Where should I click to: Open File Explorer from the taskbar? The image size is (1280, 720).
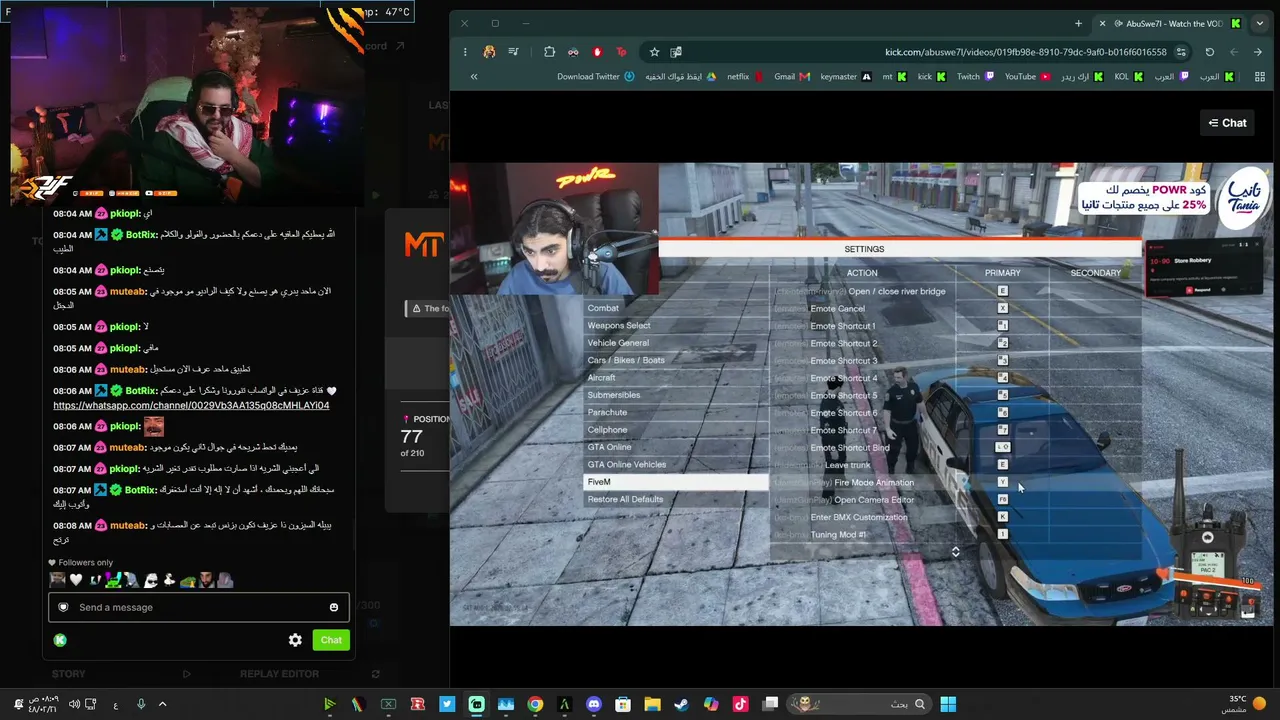652,705
